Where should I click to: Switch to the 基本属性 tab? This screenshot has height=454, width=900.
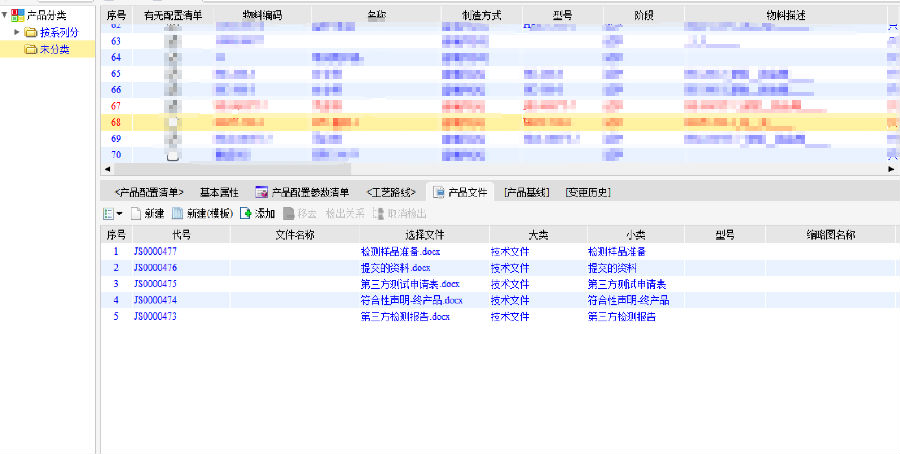[x=218, y=191]
